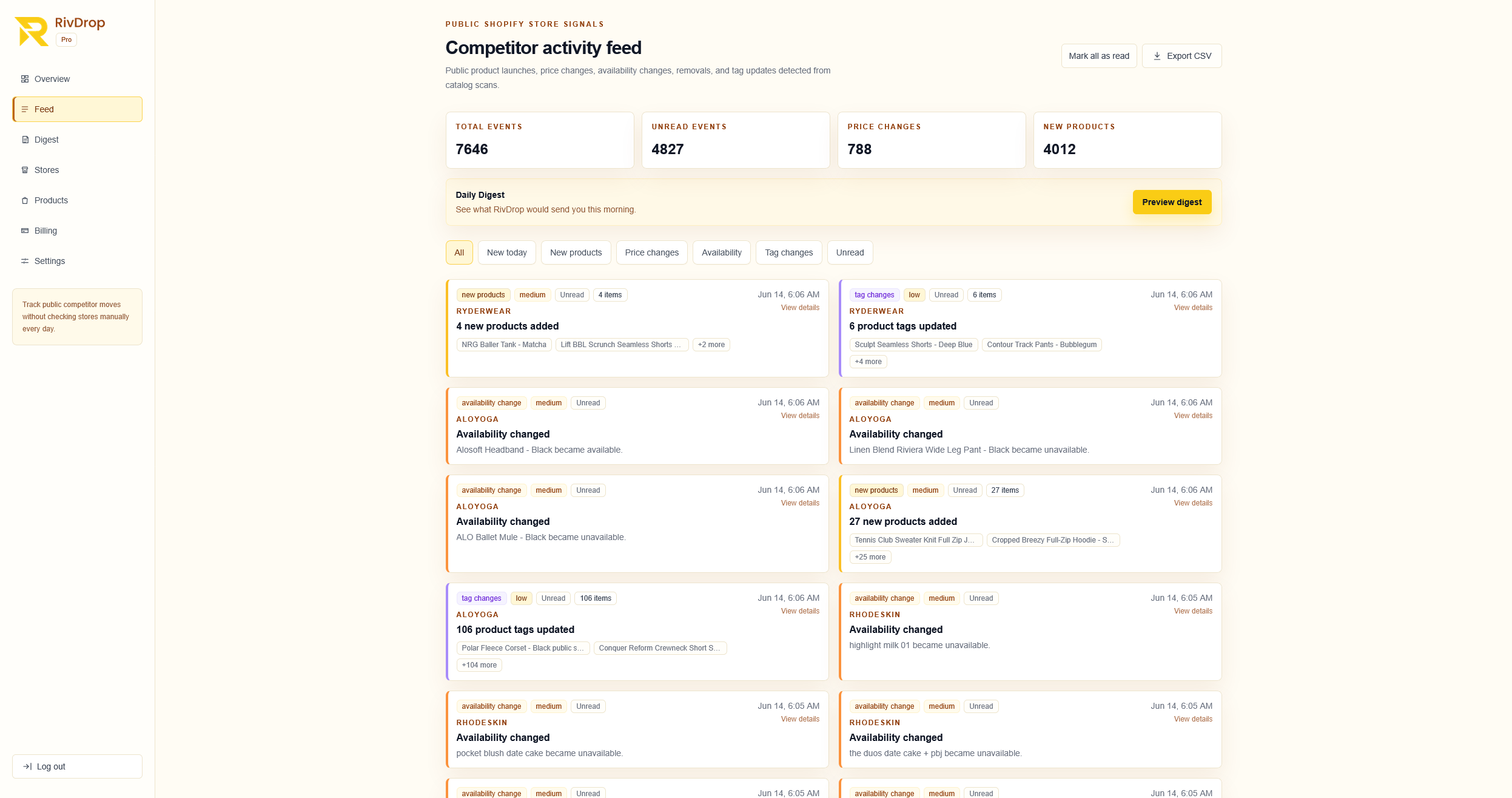Open the Stores page

coord(77,170)
